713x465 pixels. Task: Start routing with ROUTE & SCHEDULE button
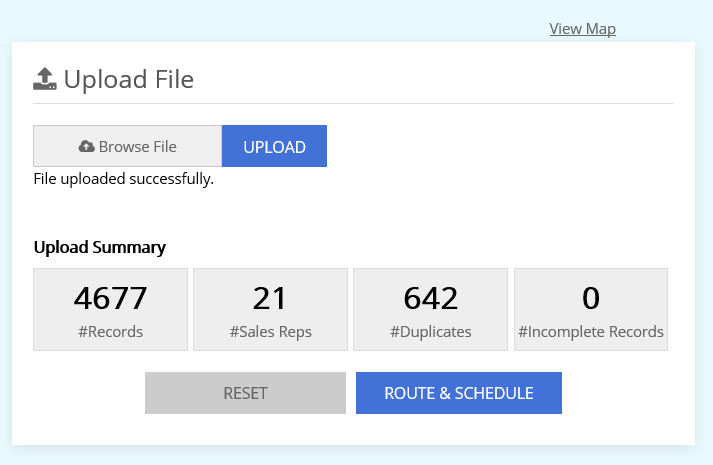tap(458, 393)
